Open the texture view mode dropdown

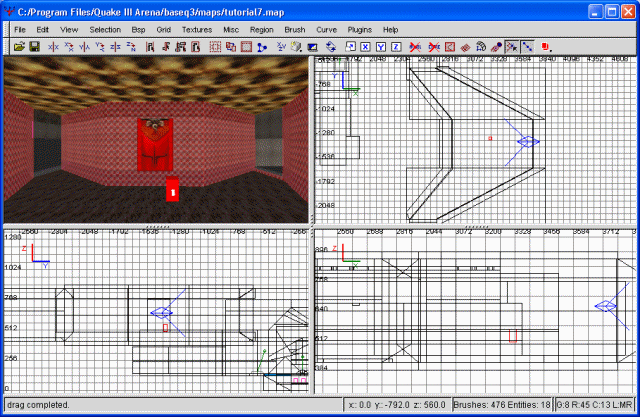click(x=297, y=47)
